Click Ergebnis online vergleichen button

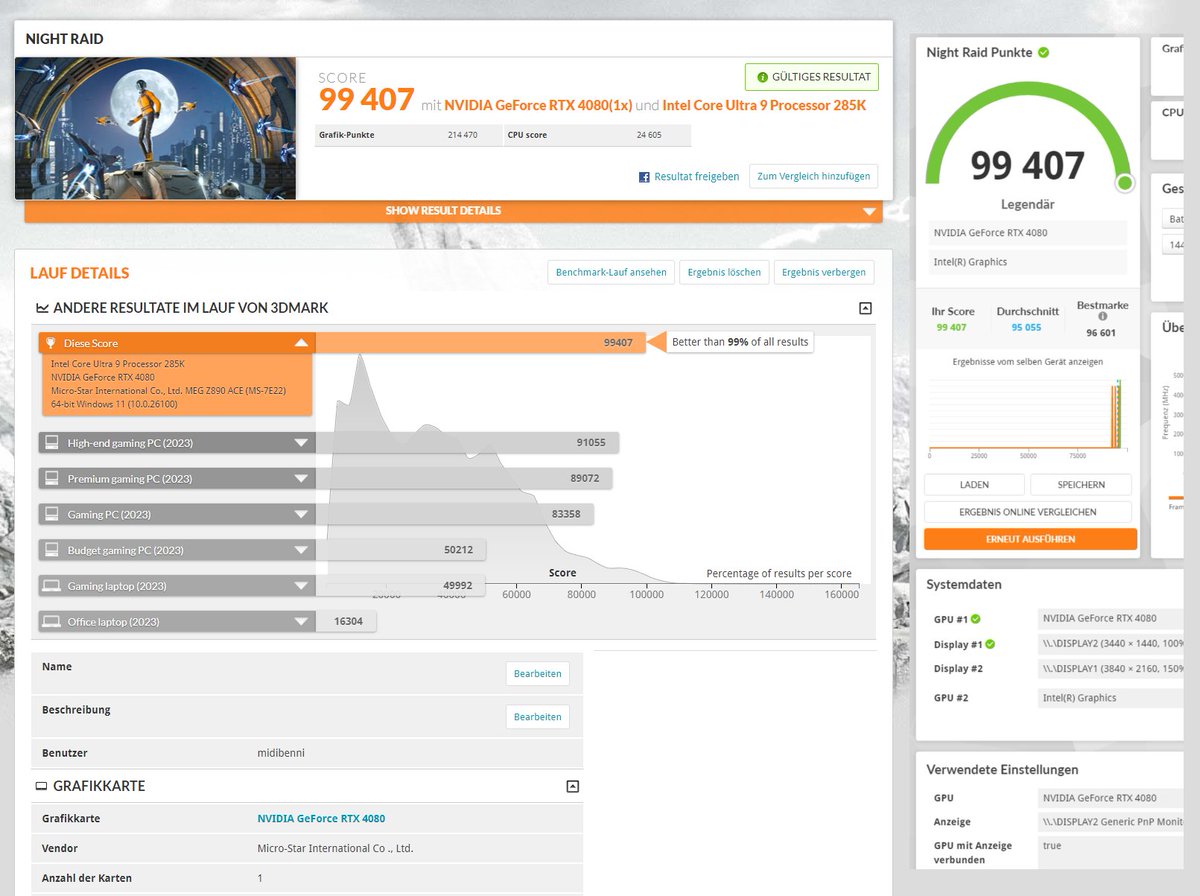1028,512
